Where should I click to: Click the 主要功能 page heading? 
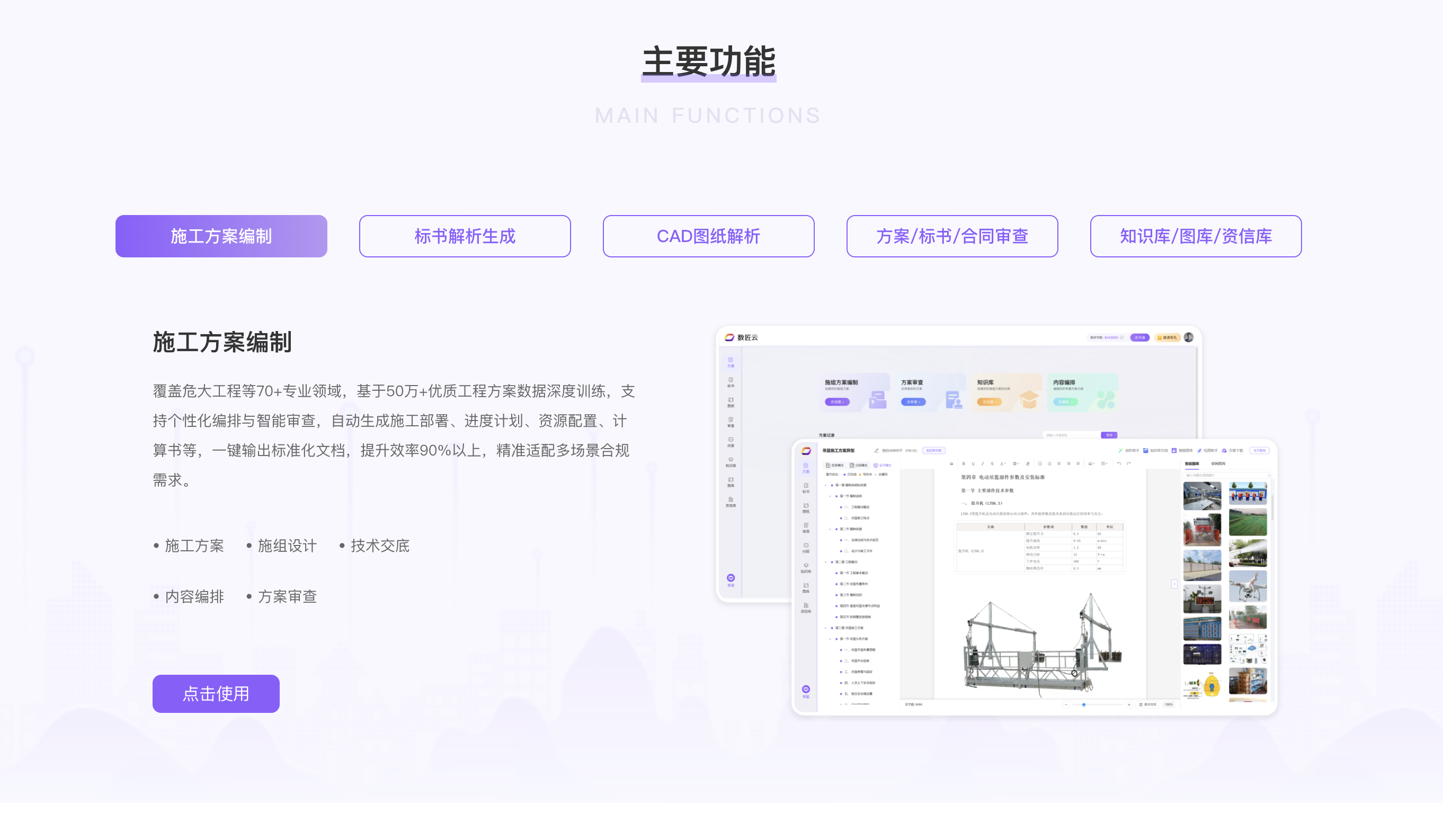pyautogui.click(x=708, y=62)
